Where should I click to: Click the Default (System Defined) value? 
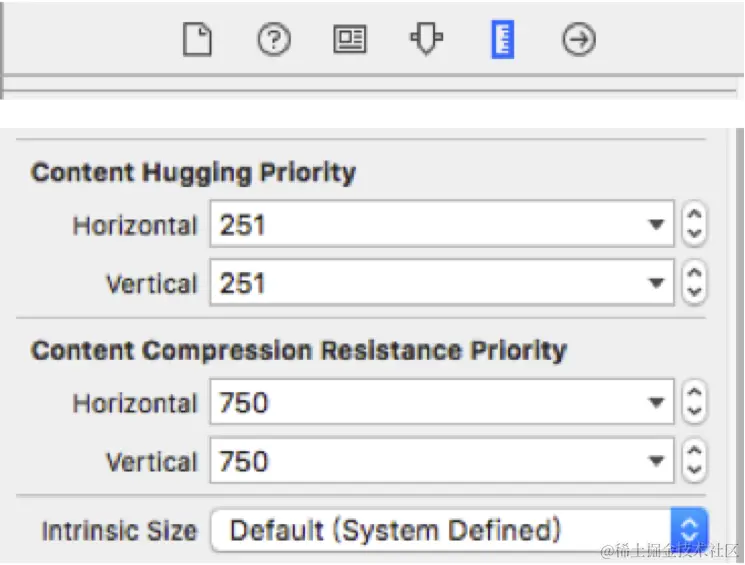click(395, 529)
